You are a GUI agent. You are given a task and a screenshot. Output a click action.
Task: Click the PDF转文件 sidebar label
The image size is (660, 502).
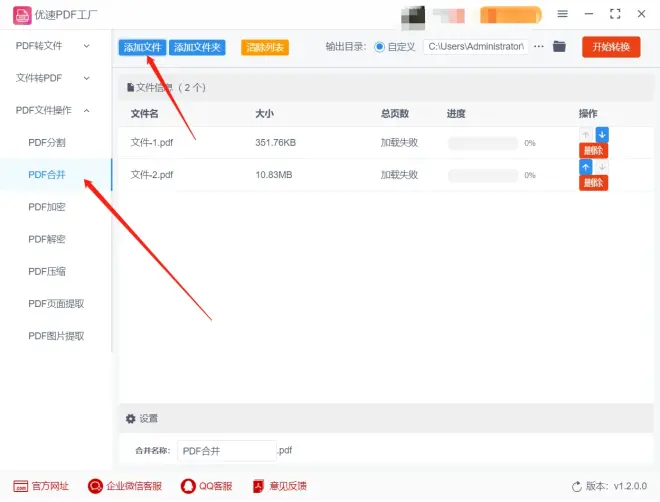39,45
